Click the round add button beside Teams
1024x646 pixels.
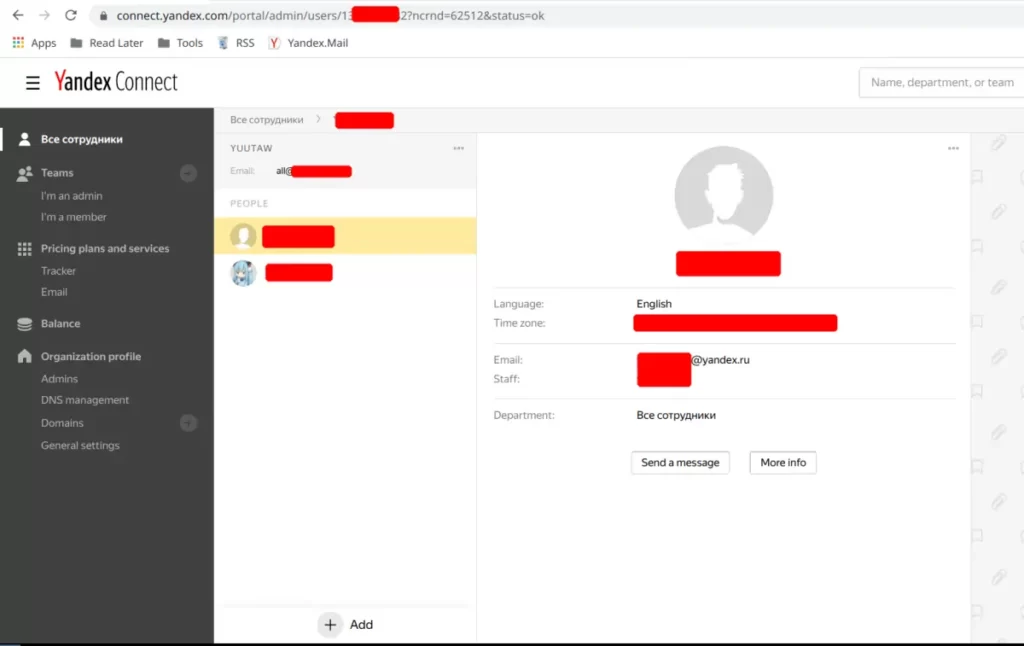188,173
